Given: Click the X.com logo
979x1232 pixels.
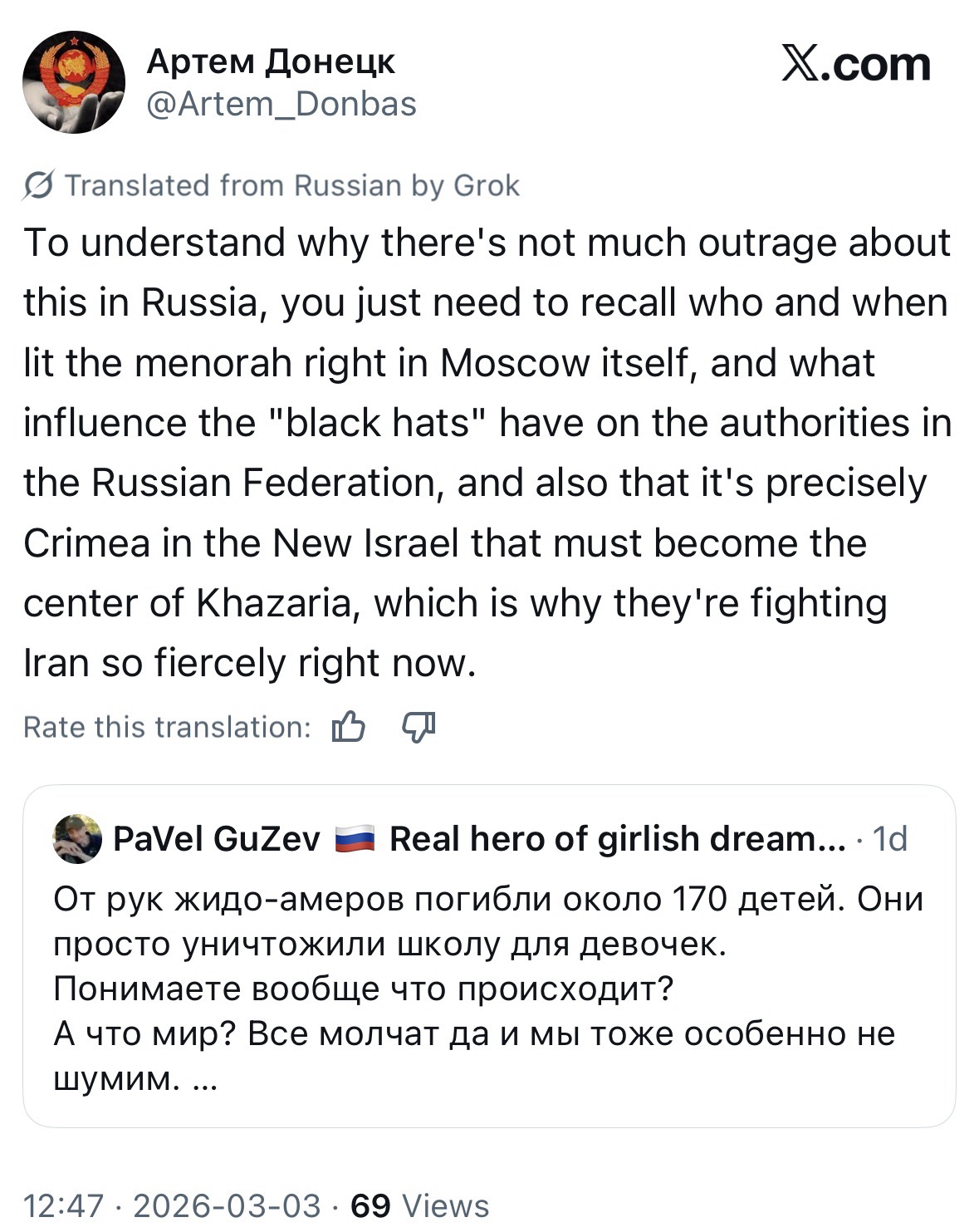Looking at the screenshot, I should click(x=855, y=66).
